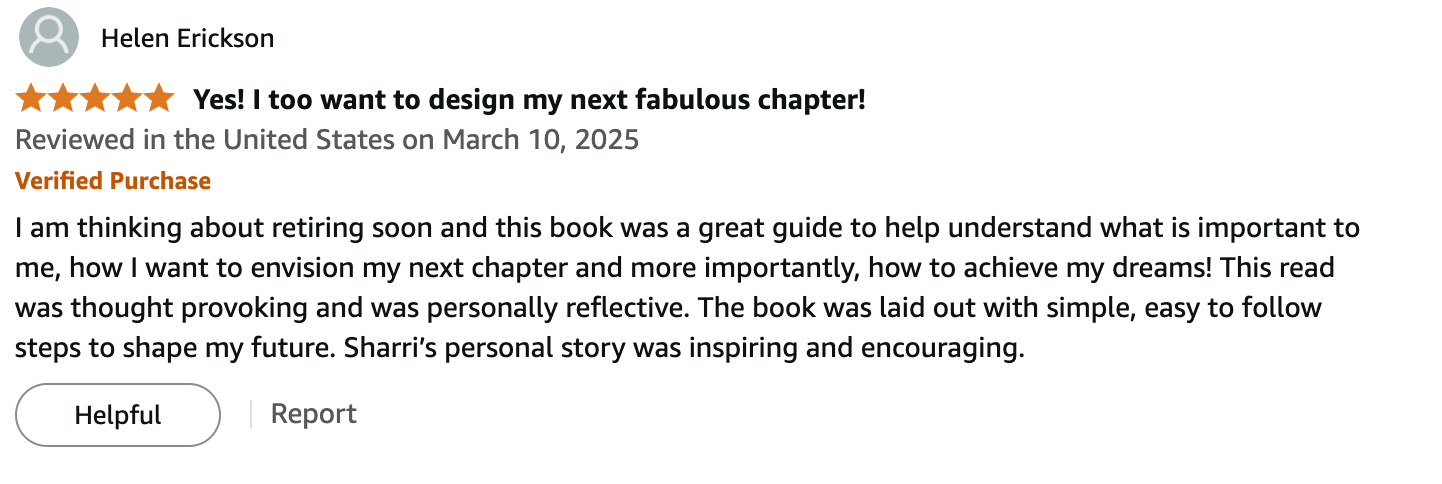Click the first line of review body
This screenshot has width=1442, height=484.
688,228
